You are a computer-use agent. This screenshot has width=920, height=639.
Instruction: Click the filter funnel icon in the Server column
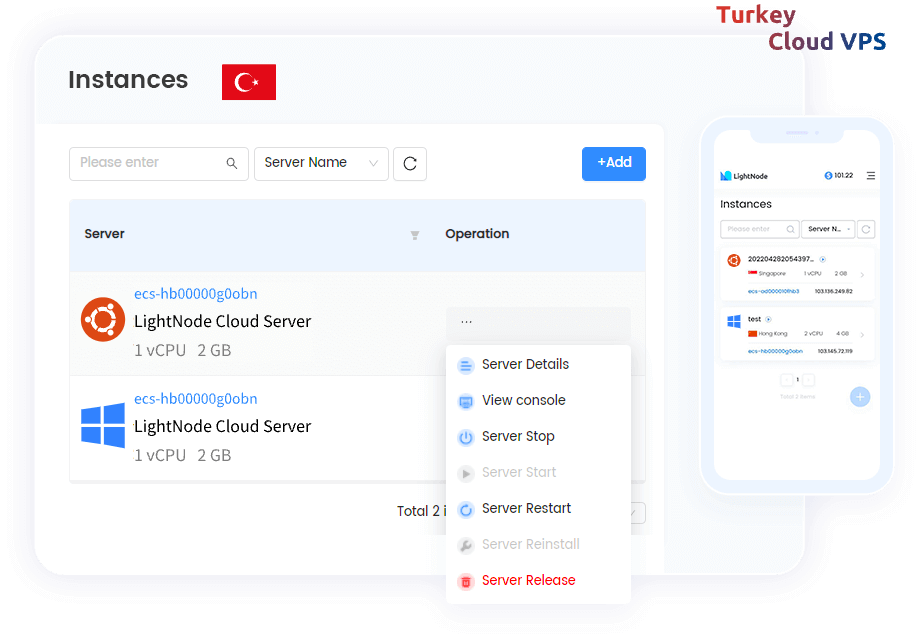414,235
